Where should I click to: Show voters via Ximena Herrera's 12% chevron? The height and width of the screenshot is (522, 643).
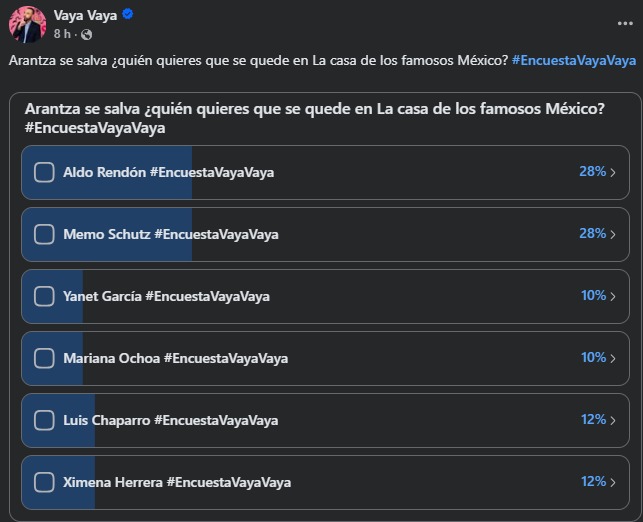click(613, 482)
